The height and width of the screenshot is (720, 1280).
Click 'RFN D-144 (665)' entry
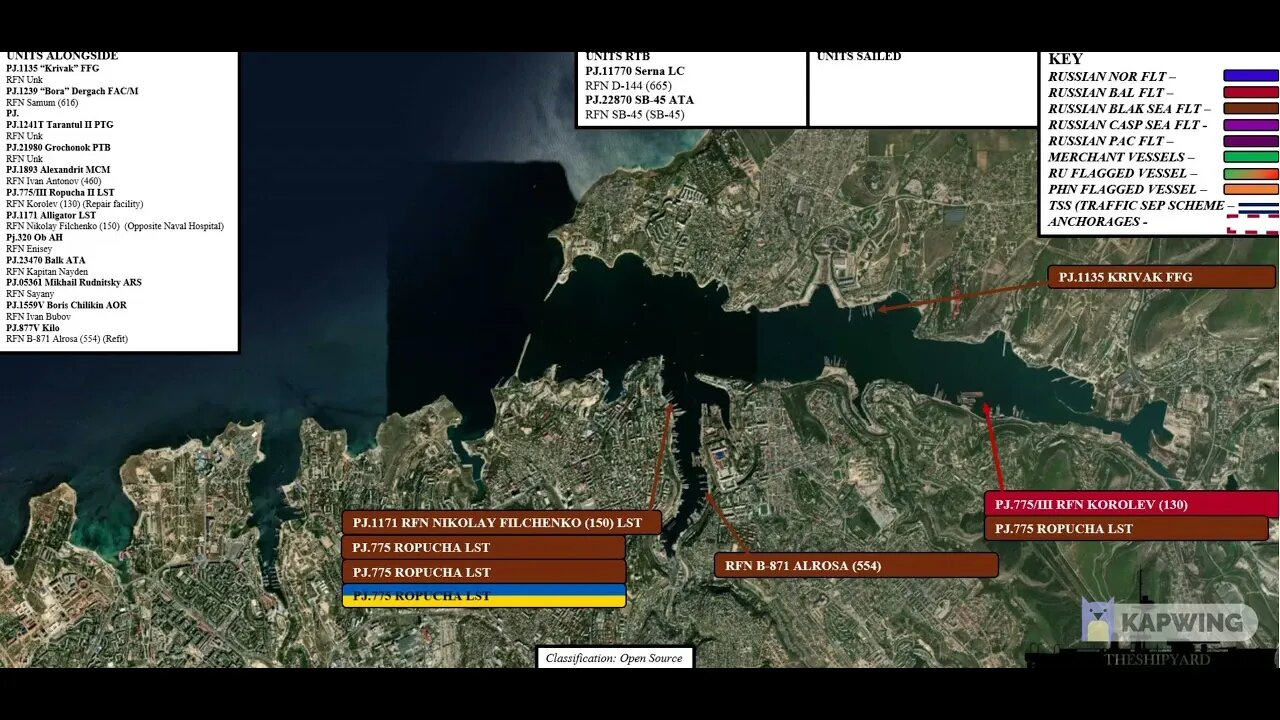pyautogui.click(x=628, y=86)
